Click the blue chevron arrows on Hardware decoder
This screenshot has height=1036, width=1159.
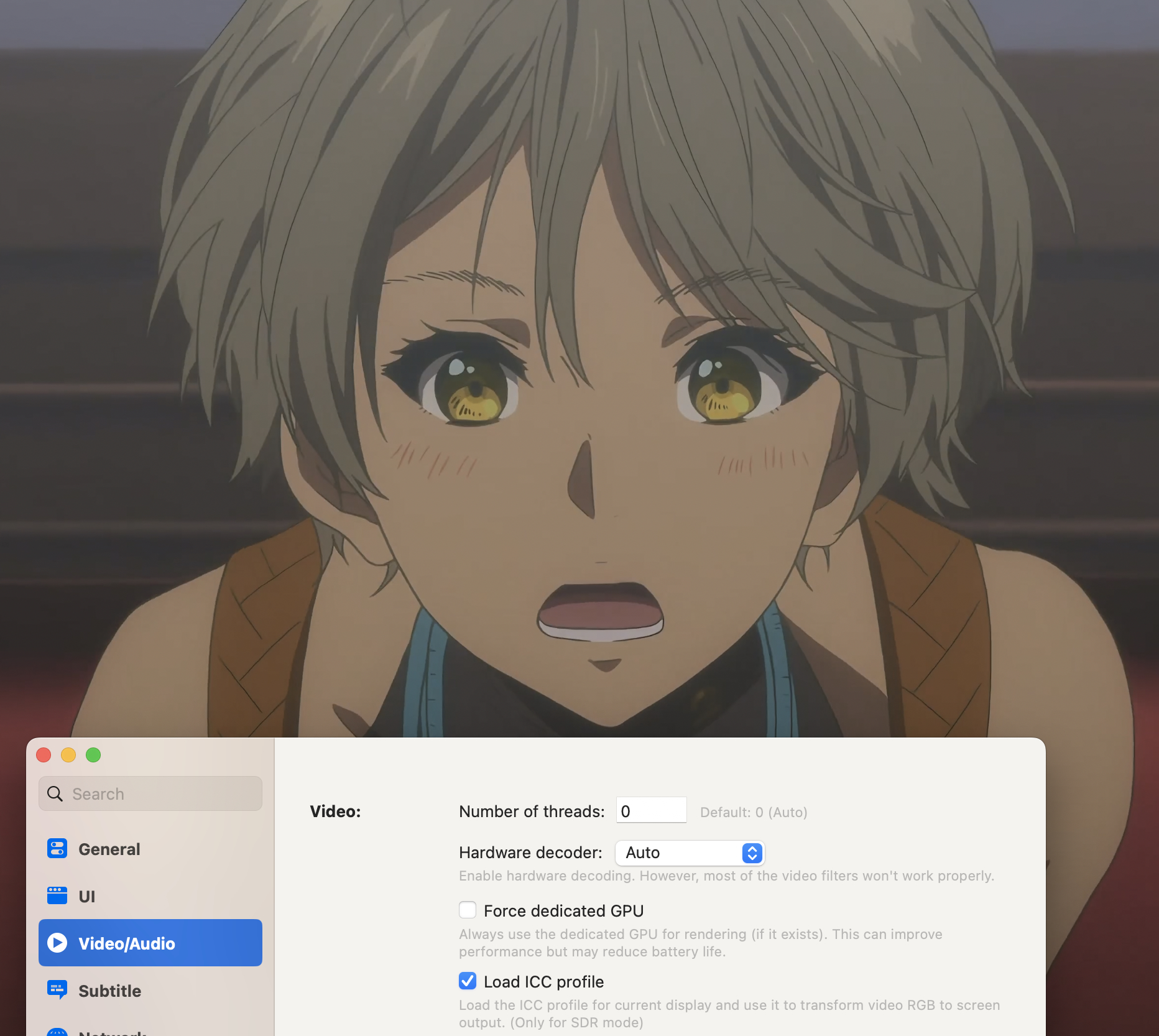752,853
